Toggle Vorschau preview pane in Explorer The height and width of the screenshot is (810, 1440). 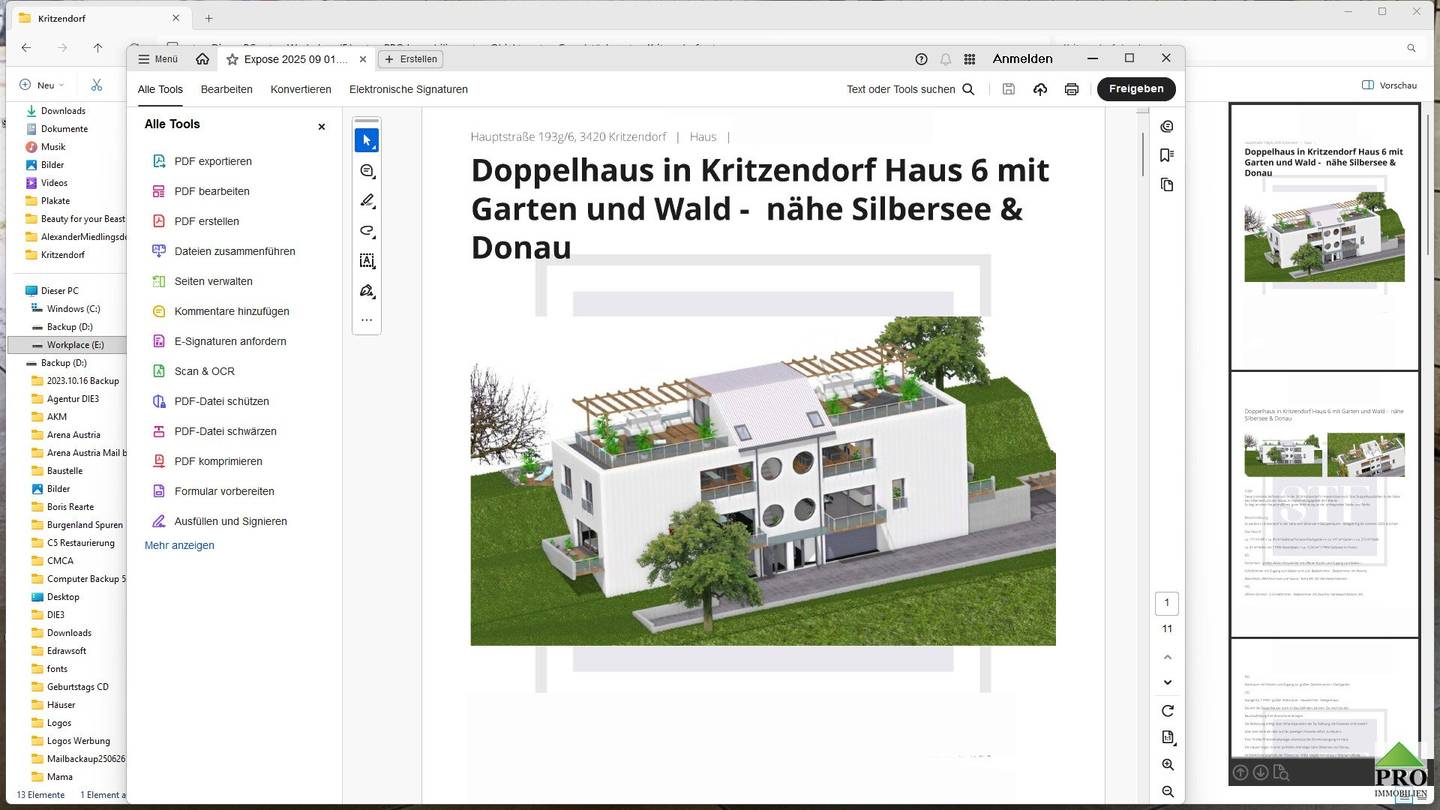[1390, 85]
